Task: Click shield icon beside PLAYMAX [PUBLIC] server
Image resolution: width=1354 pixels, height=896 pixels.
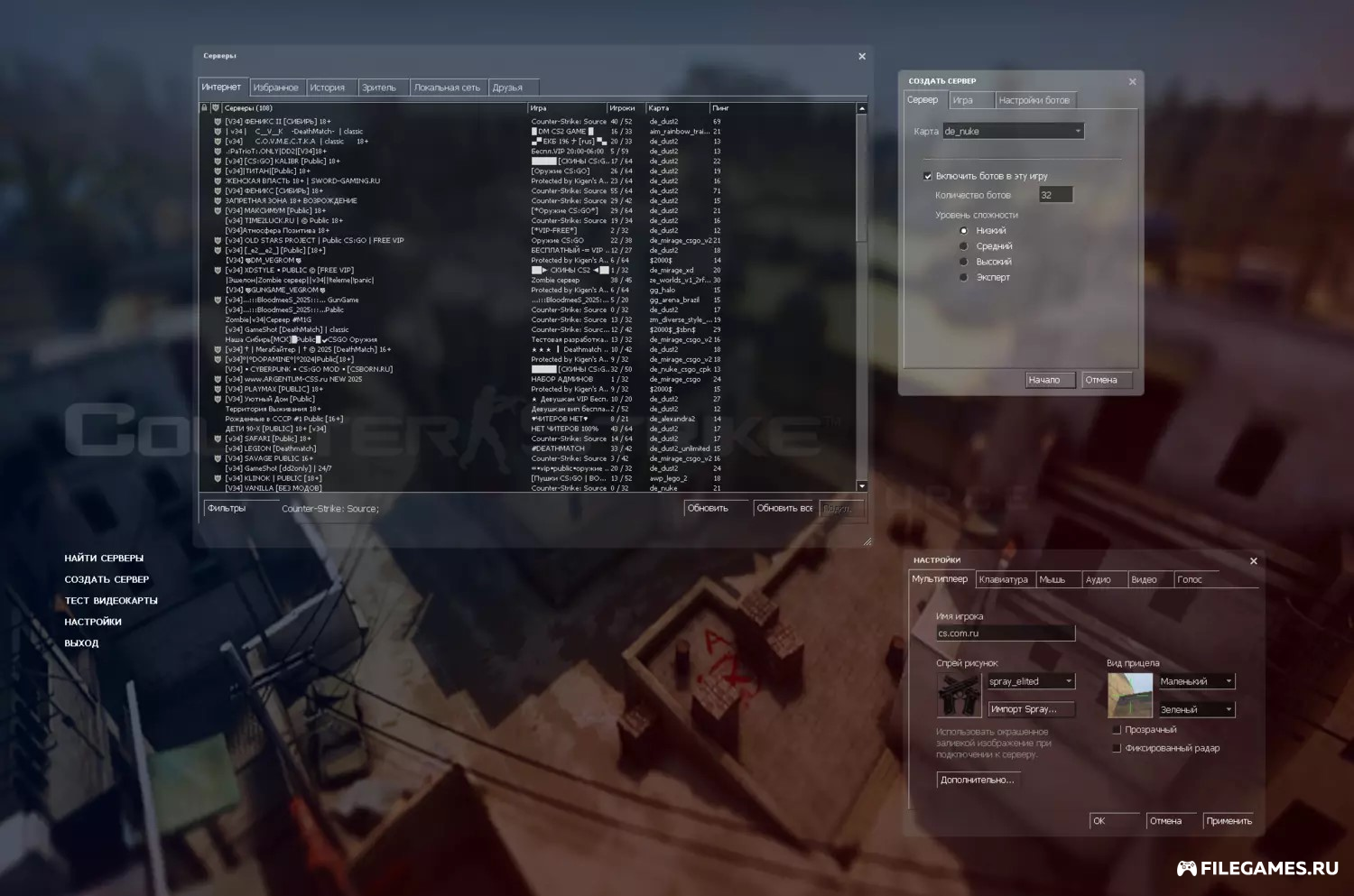Action: tap(218, 389)
